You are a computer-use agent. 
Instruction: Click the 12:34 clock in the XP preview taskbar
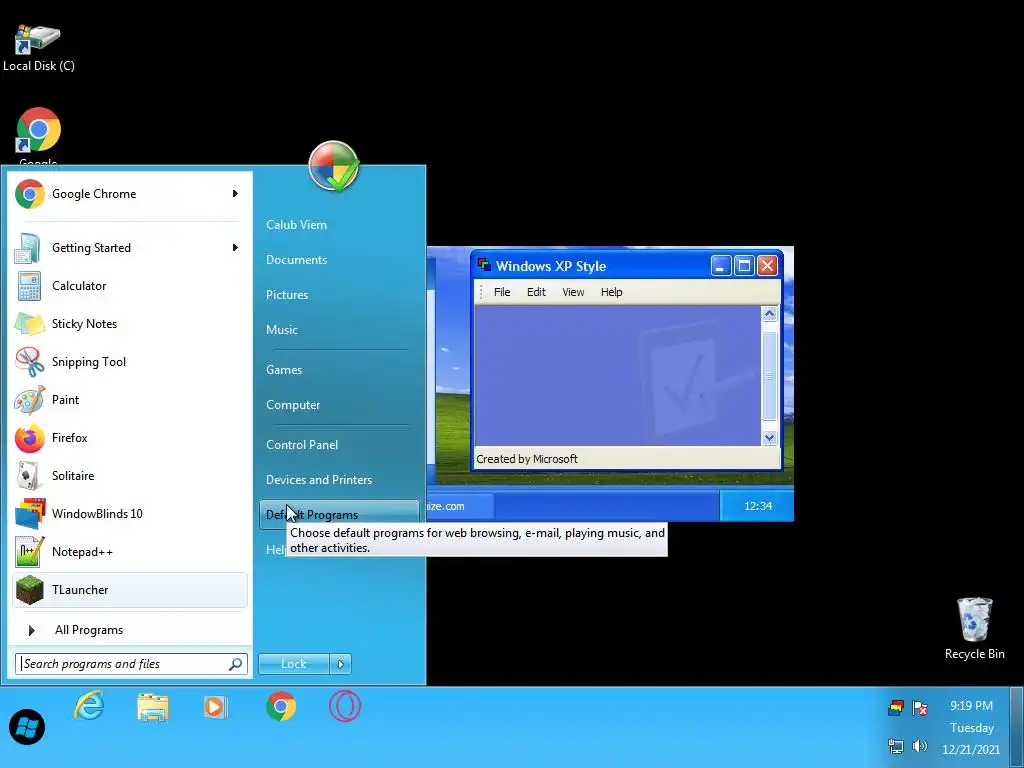coord(758,506)
